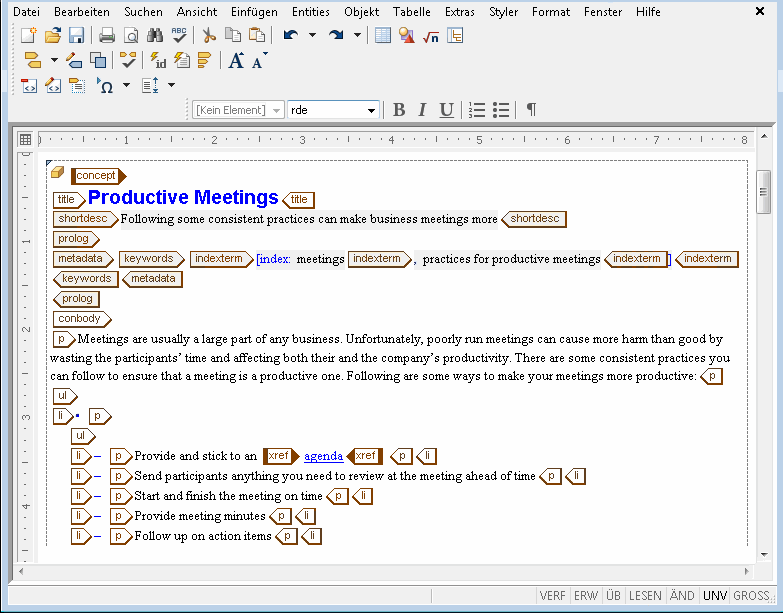Open the Tabelle menu

coord(411,11)
